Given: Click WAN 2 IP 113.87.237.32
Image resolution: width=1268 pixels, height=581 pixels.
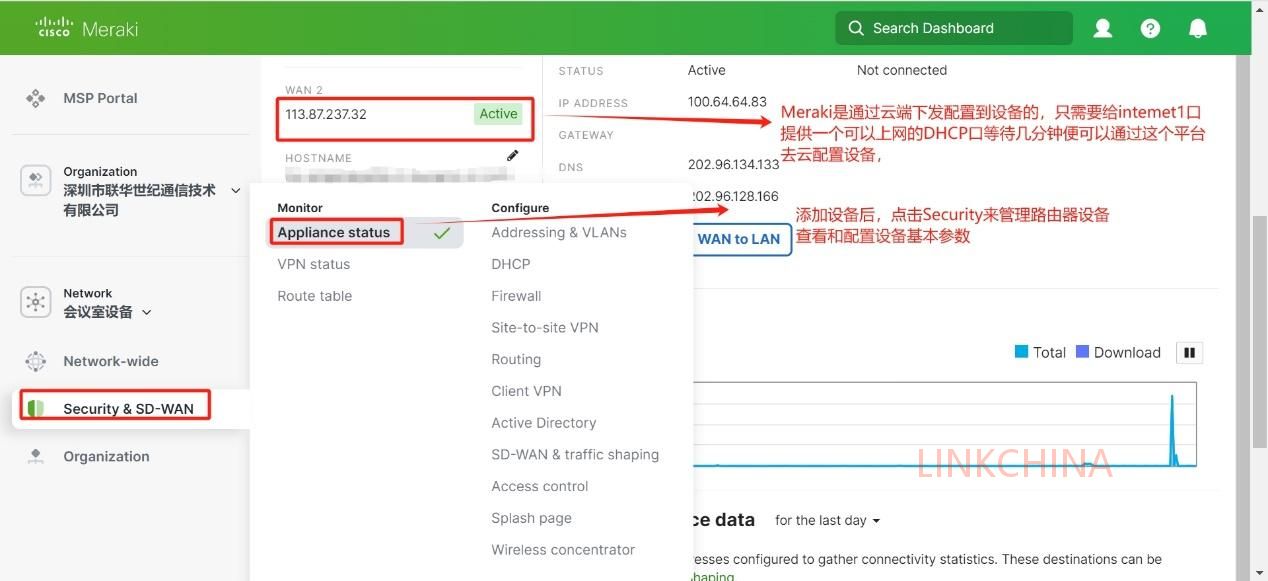Looking at the screenshot, I should coord(326,114).
